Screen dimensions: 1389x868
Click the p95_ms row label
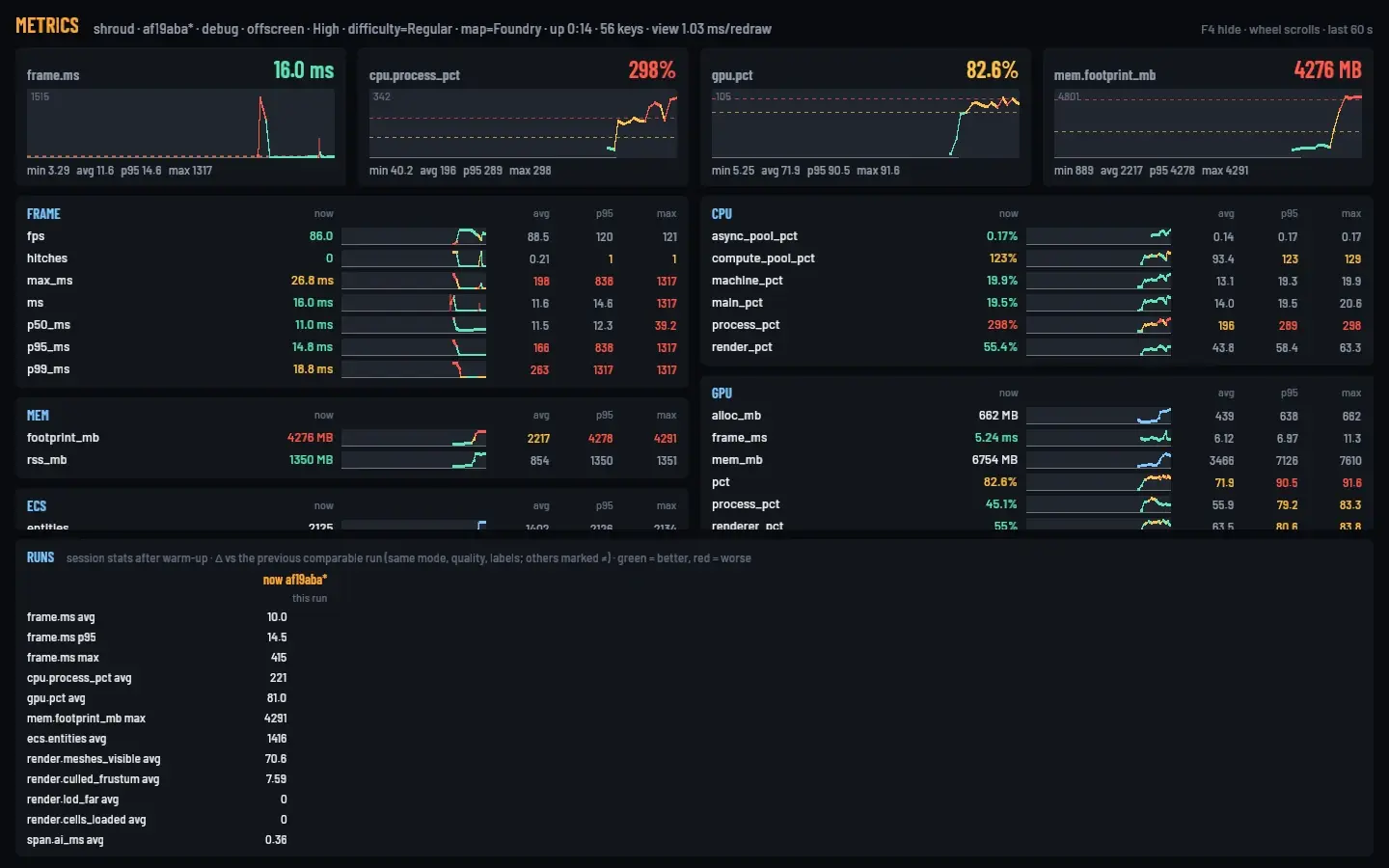click(48, 347)
